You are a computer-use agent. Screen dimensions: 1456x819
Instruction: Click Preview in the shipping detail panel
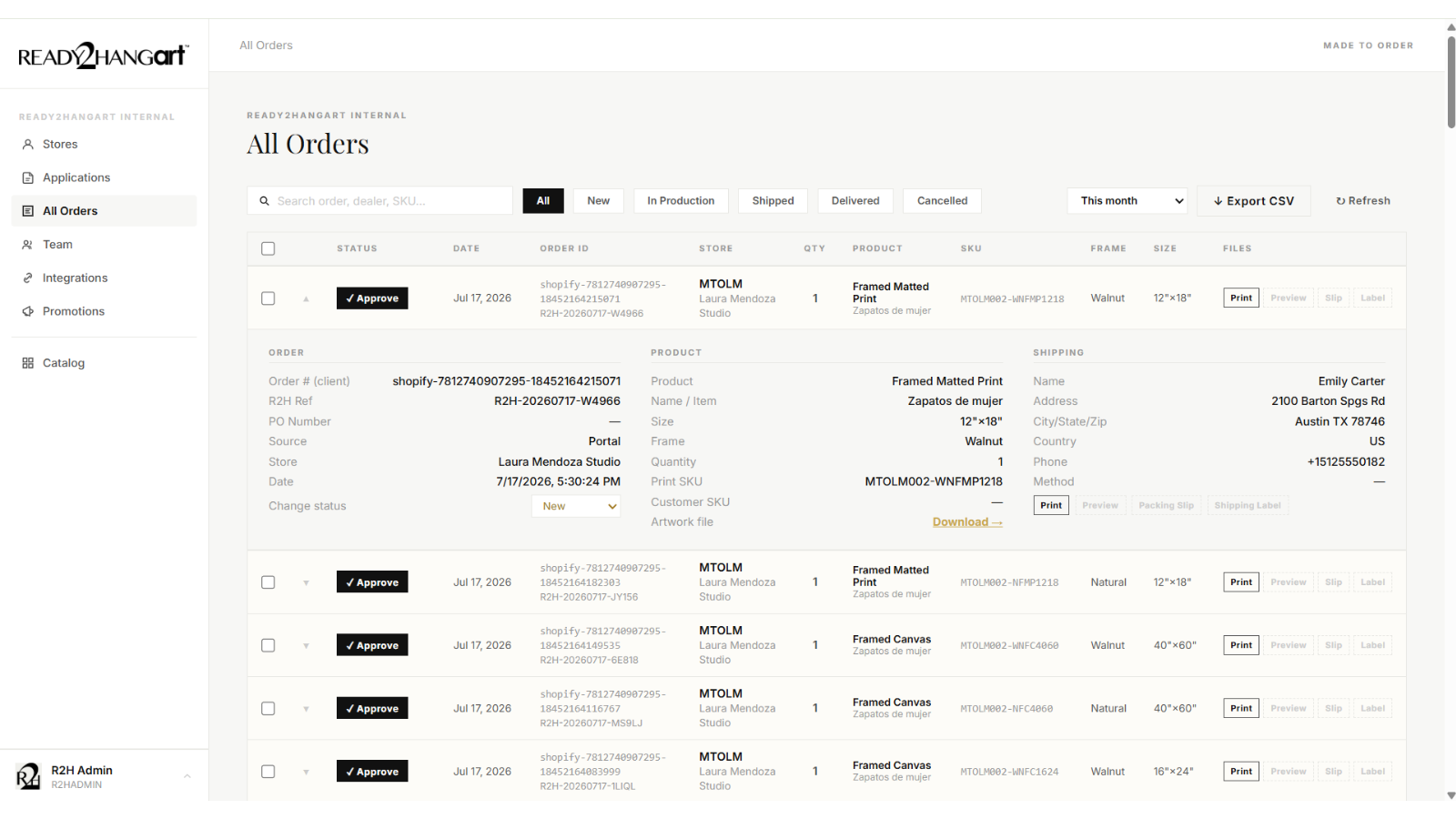coord(1100,506)
